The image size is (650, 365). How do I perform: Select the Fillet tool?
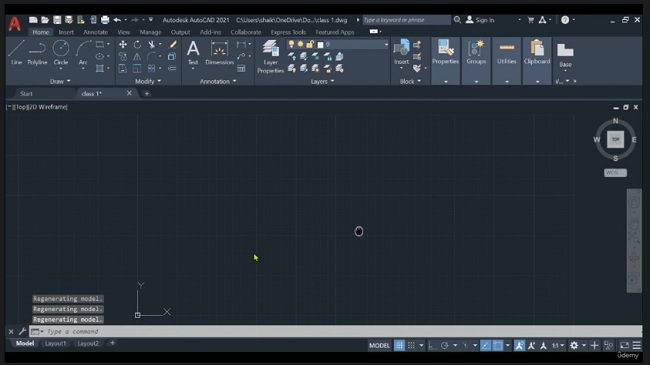click(x=152, y=56)
